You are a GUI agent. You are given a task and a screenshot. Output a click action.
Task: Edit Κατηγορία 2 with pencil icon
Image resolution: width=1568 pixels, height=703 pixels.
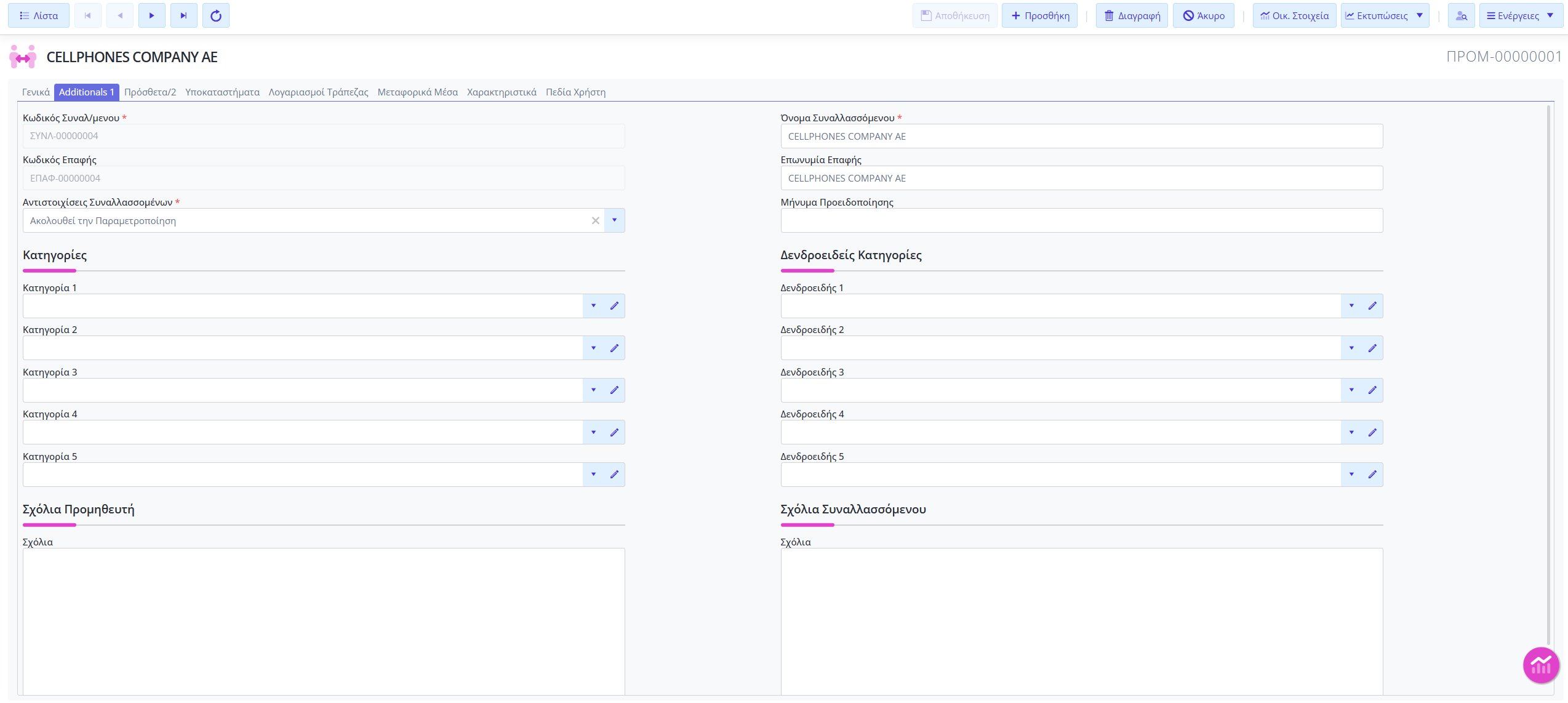(x=614, y=348)
